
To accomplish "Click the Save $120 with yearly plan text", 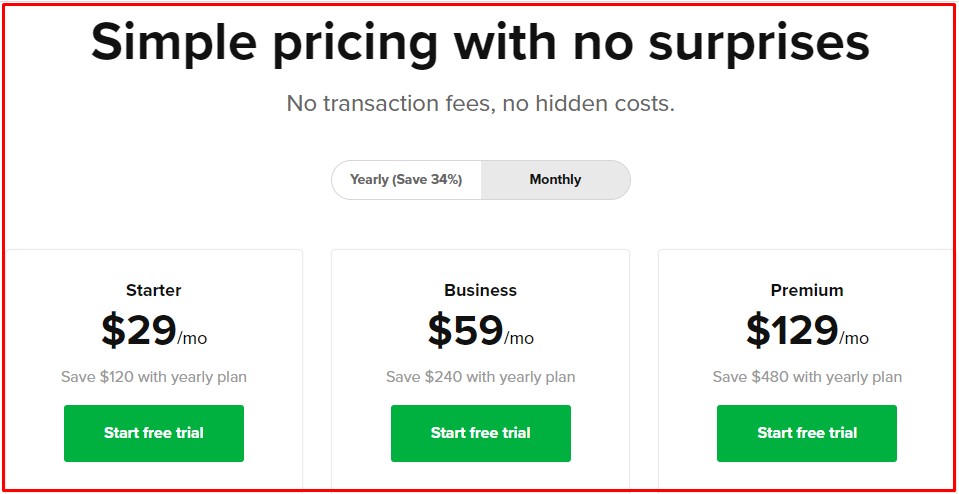I will click(x=154, y=377).
